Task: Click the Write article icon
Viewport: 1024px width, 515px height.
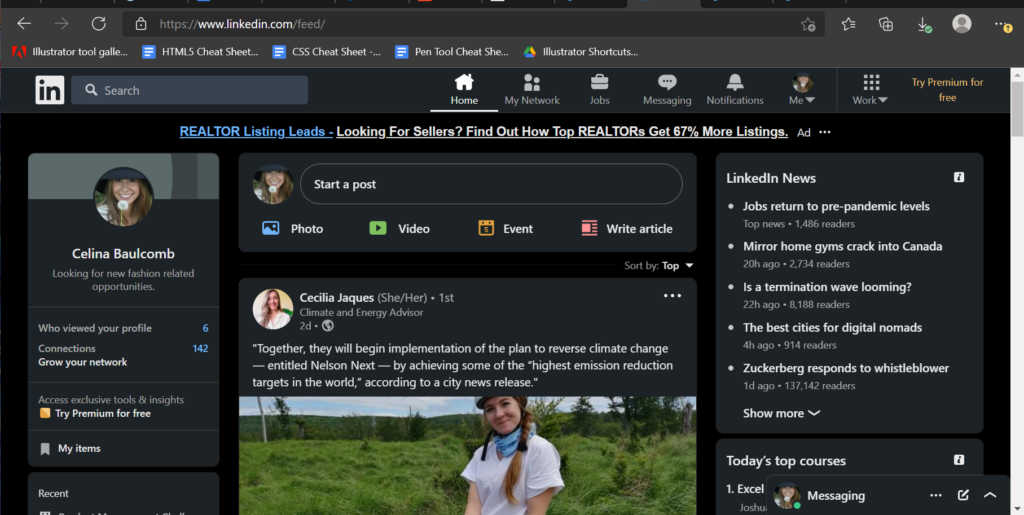Action: (x=589, y=228)
